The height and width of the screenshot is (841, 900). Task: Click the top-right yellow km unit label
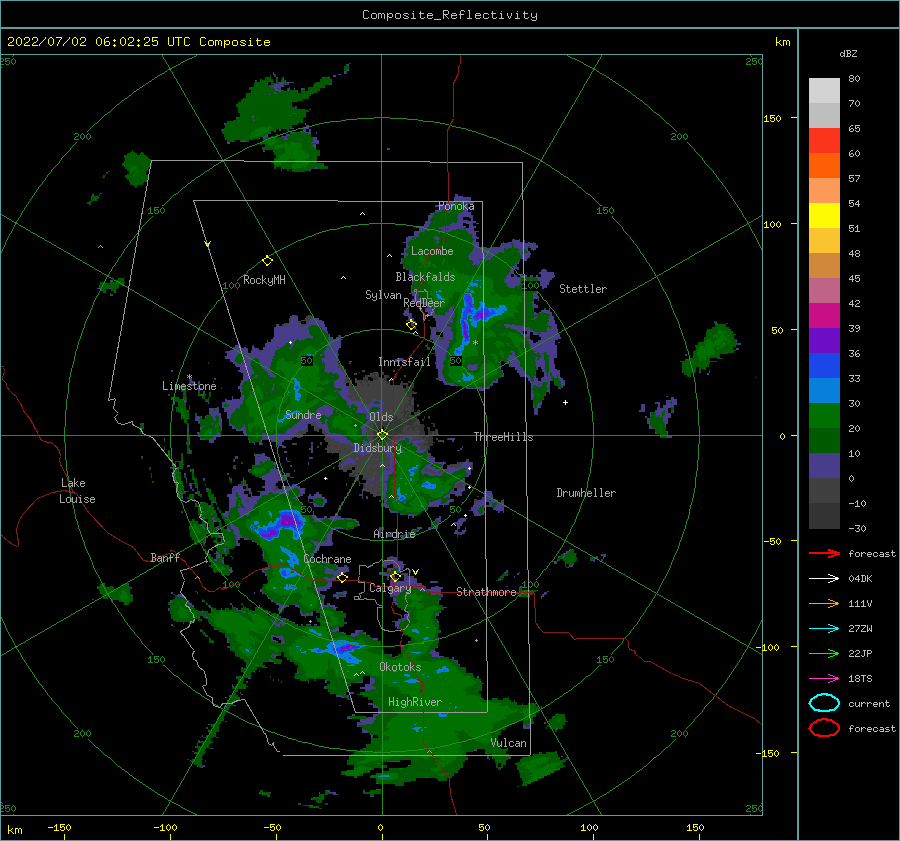782,42
